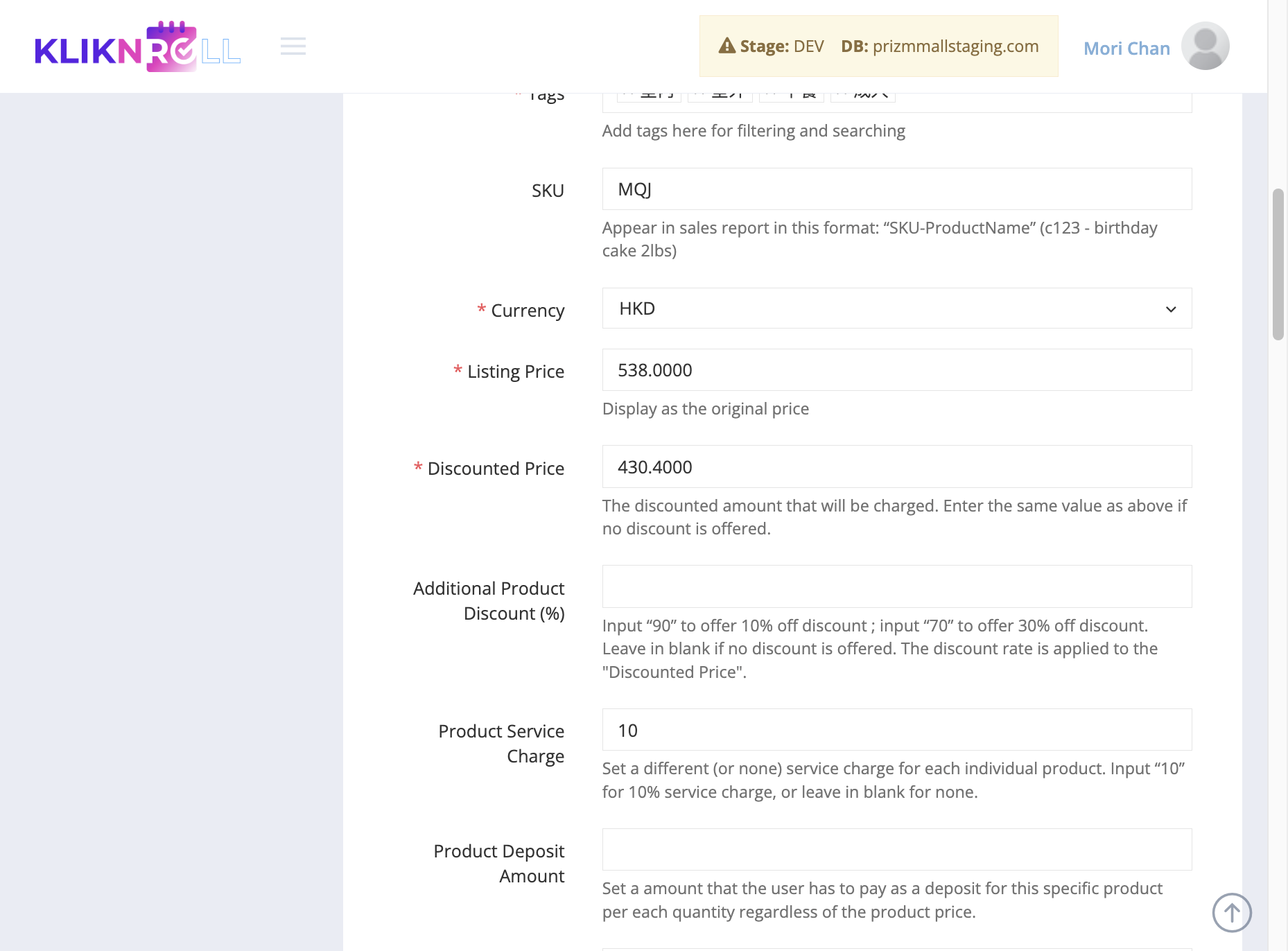Click the "Product Service Charge" label
Viewport: 1288px width, 951px height.
pos(501,744)
